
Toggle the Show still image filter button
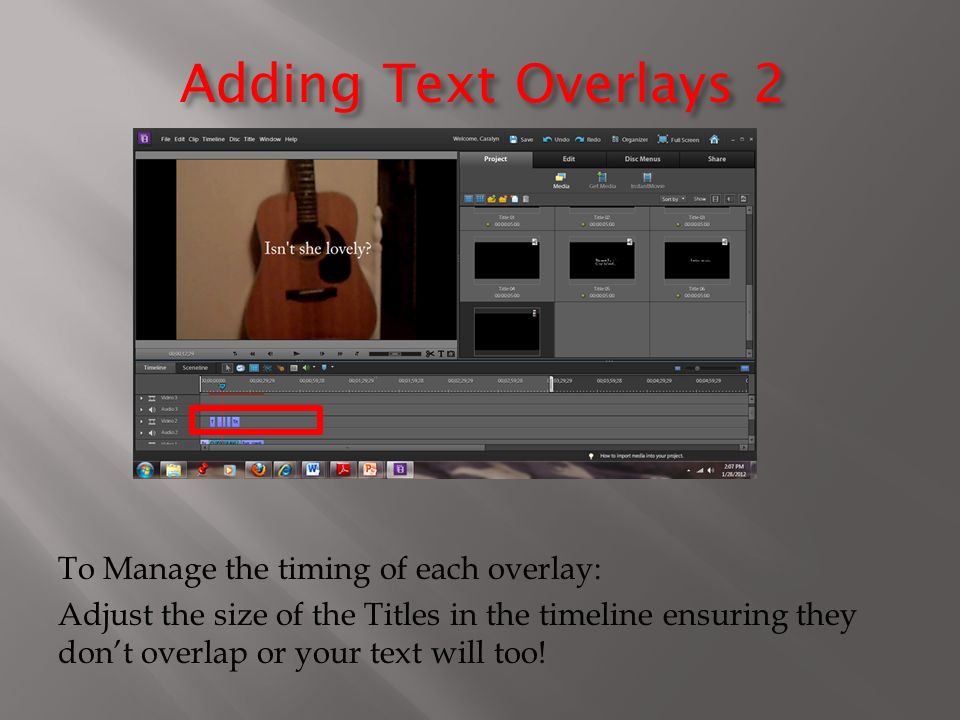point(743,199)
